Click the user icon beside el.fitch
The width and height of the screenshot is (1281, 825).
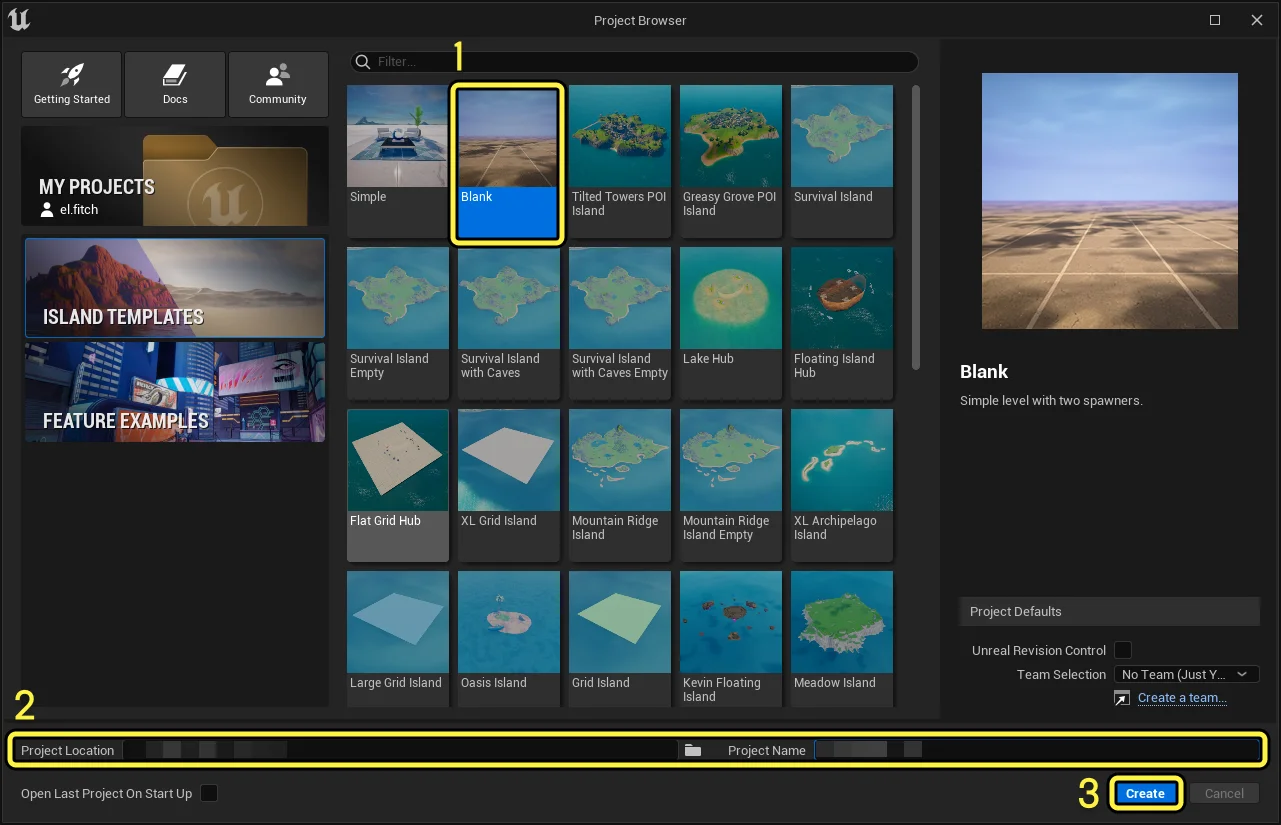click(x=47, y=210)
